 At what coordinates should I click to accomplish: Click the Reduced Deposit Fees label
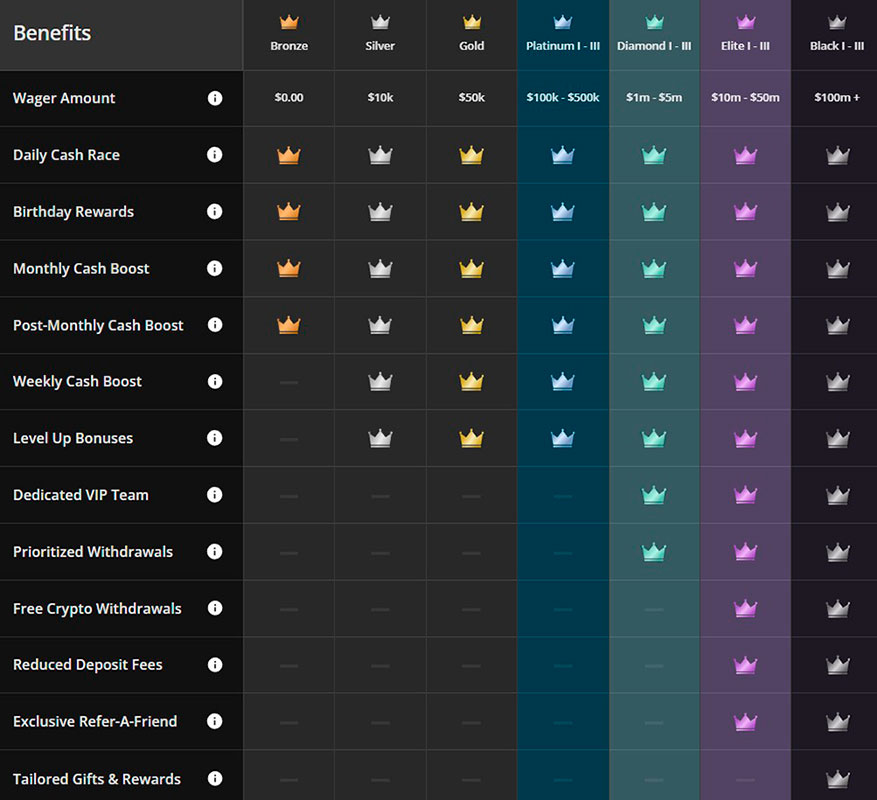pyautogui.click(x=88, y=665)
